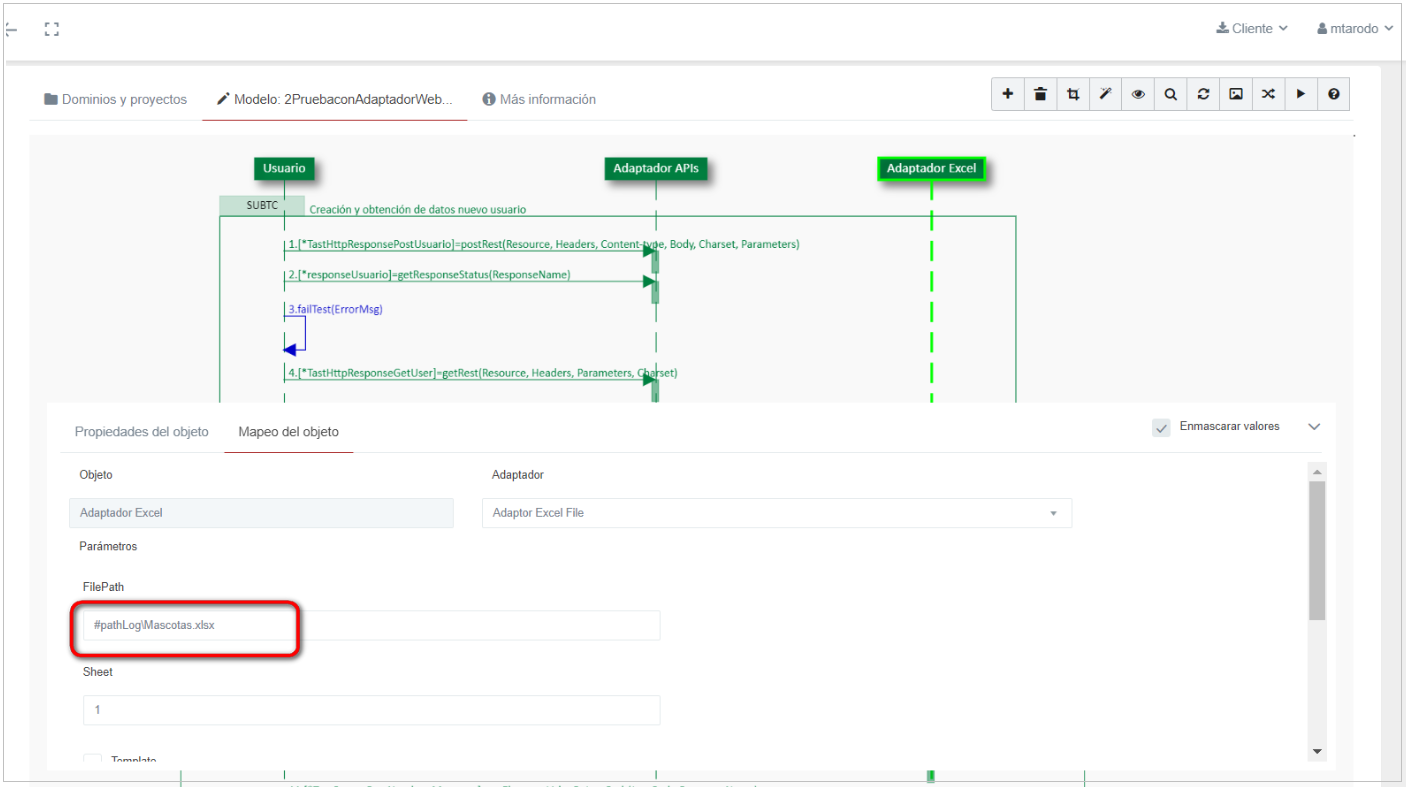The height and width of the screenshot is (787, 1406).
Task: Click the crop icon in the toolbar
Action: tap(1072, 93)
